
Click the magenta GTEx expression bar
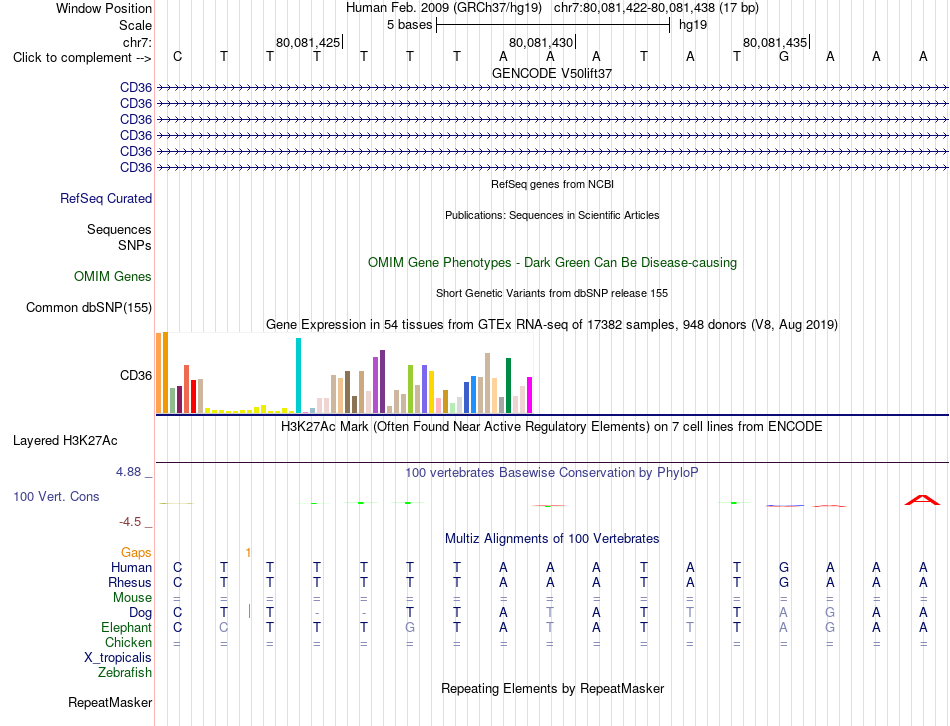530,395
